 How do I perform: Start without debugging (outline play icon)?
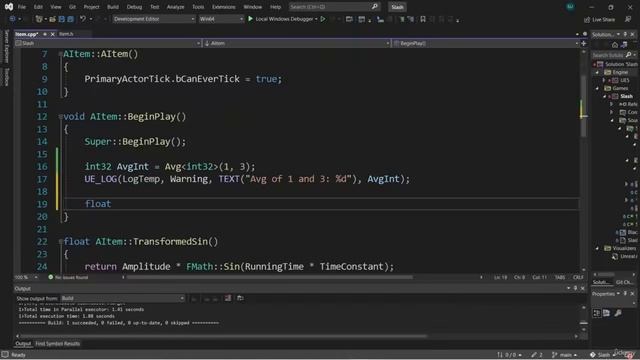pos(323,19)
